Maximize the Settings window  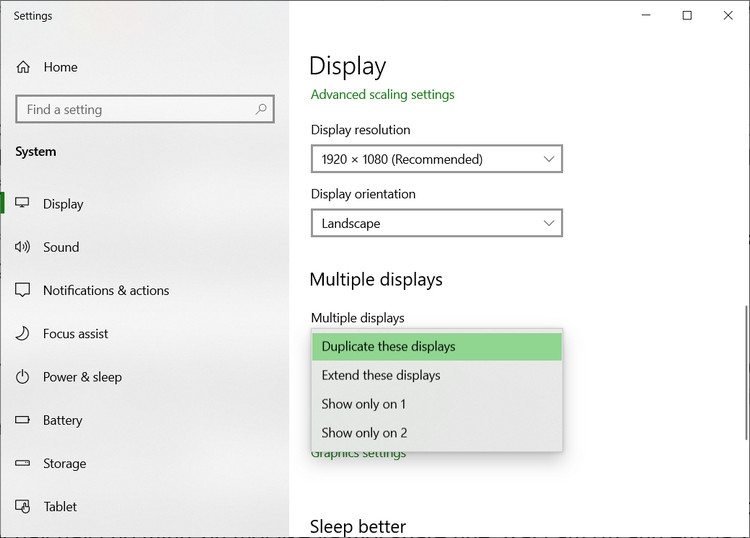click(687, 15)
